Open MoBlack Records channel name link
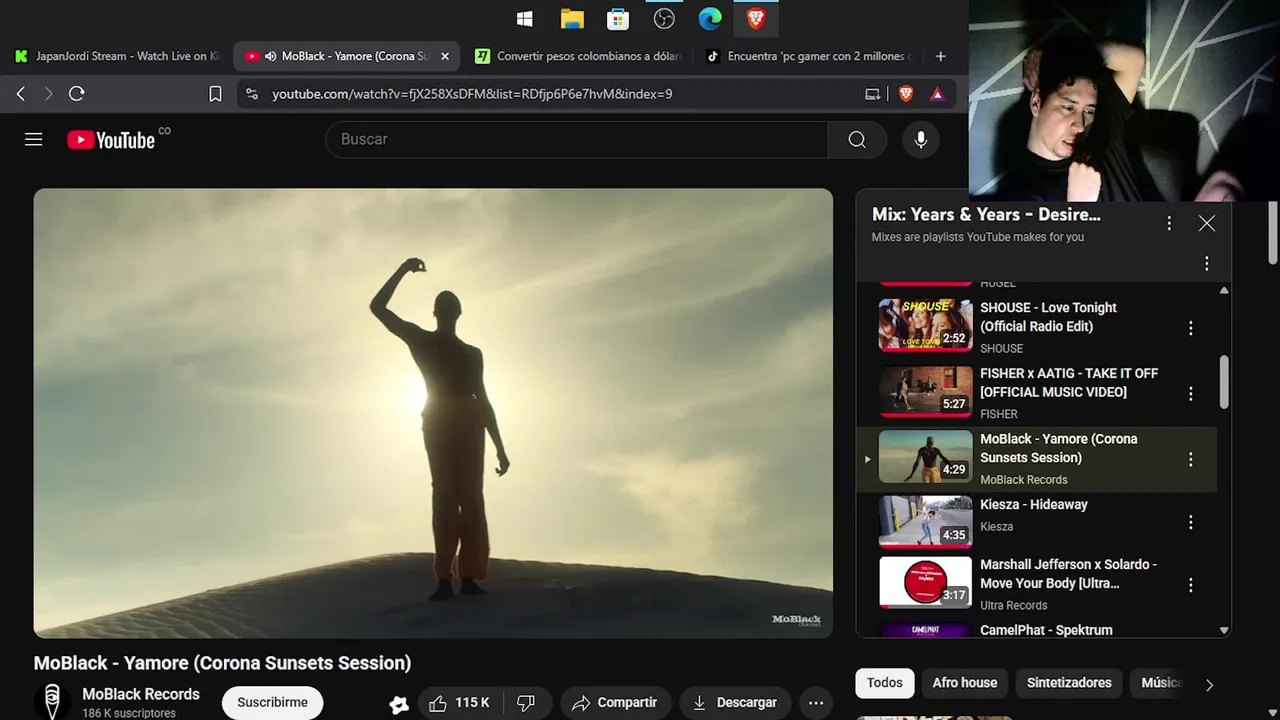The width and height of the screenshot is (1280, 720). coord(141,694)
